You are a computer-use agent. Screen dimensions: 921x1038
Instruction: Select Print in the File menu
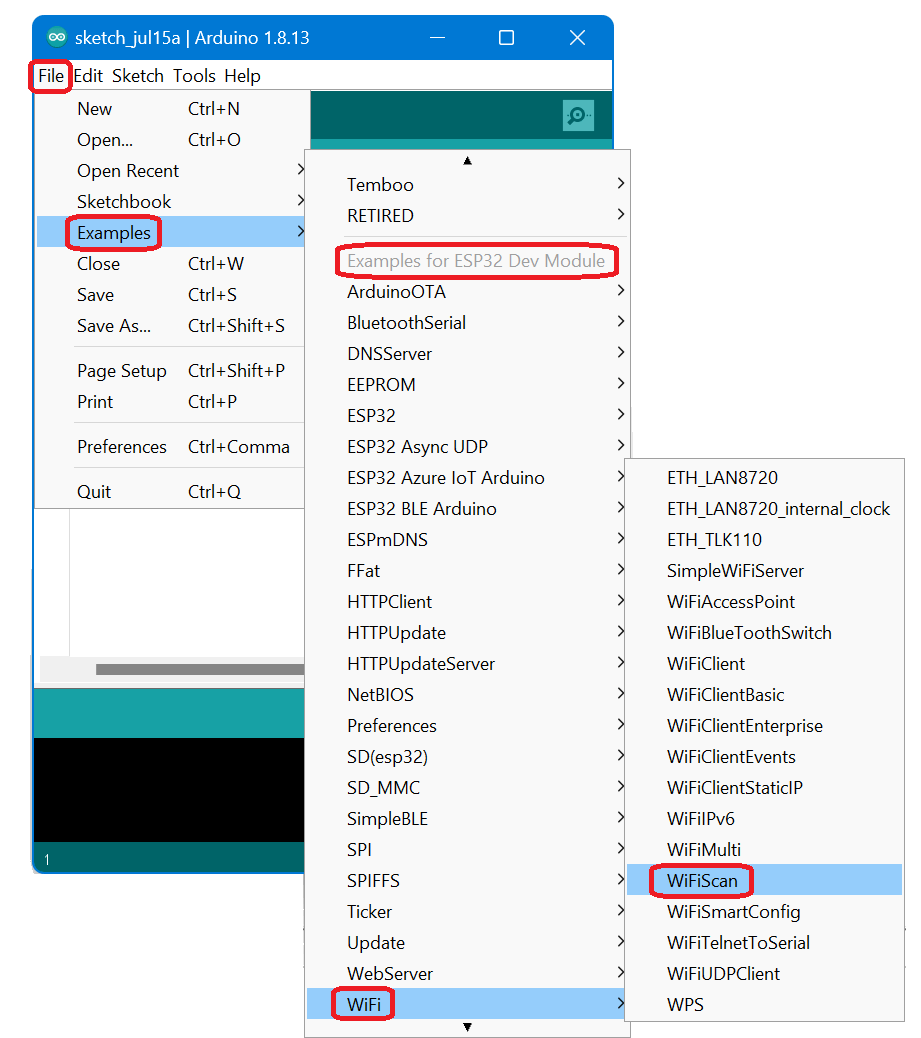tap(171, 402)
